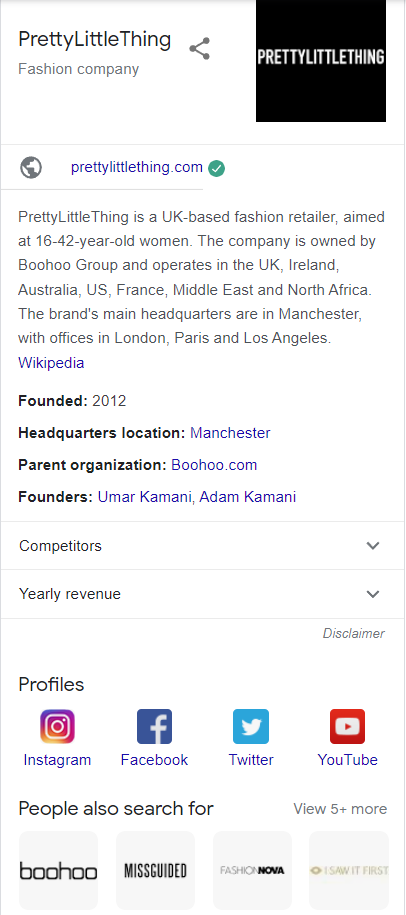Click the globe website icon
This screenshot has height=915, width=406.
click(x=31, y=167)
